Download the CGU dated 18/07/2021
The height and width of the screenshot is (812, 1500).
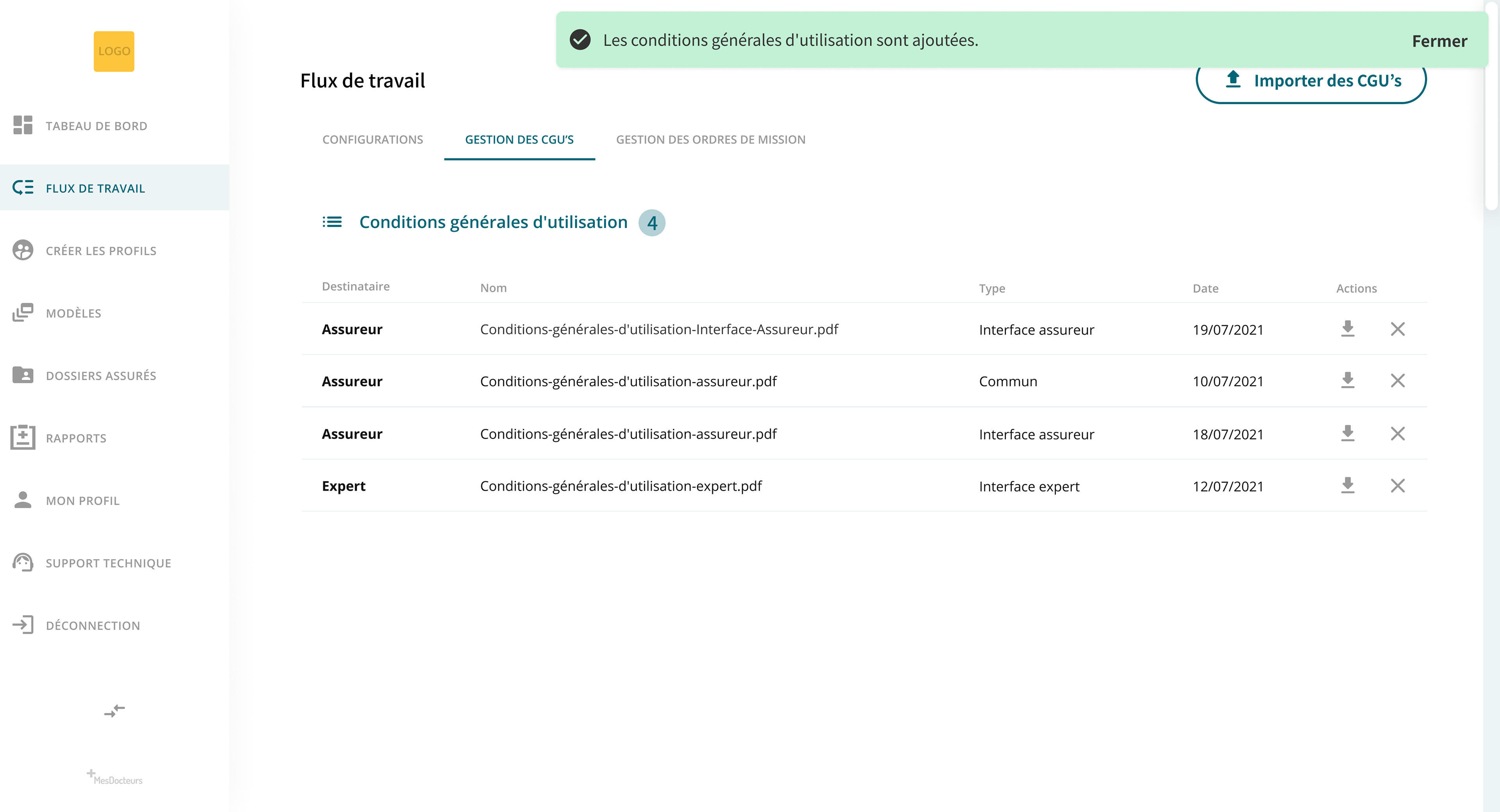1347,434
